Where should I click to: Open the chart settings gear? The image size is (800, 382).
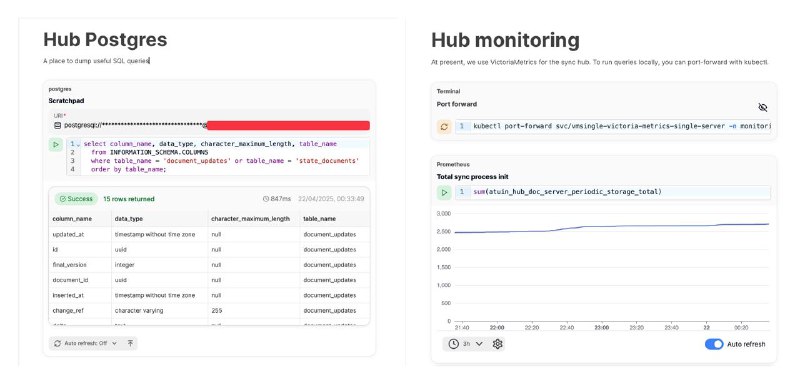pyautogui.click(x=497, y=344)
